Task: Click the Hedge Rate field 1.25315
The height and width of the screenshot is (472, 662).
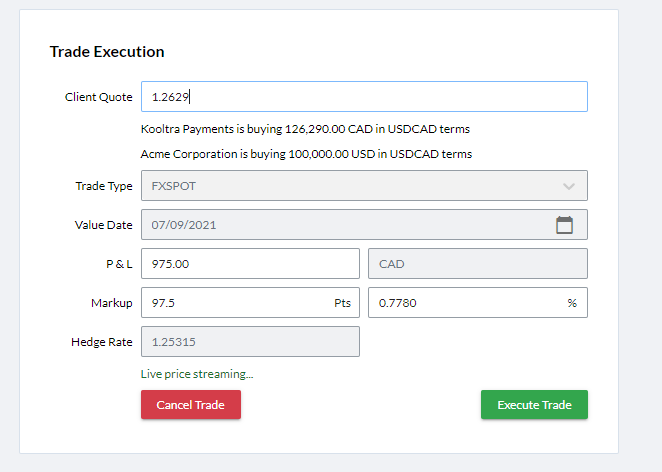Action: click(250, 341)
